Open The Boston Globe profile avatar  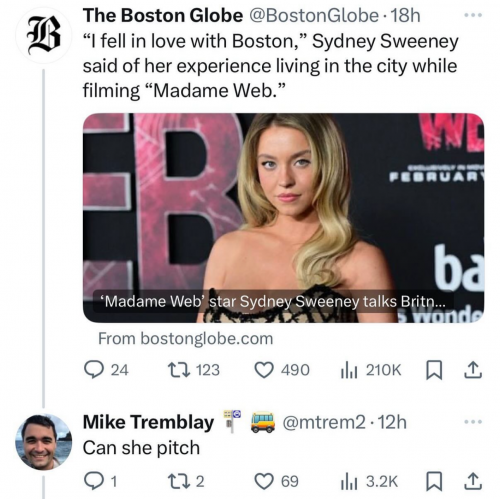(44, 39)
